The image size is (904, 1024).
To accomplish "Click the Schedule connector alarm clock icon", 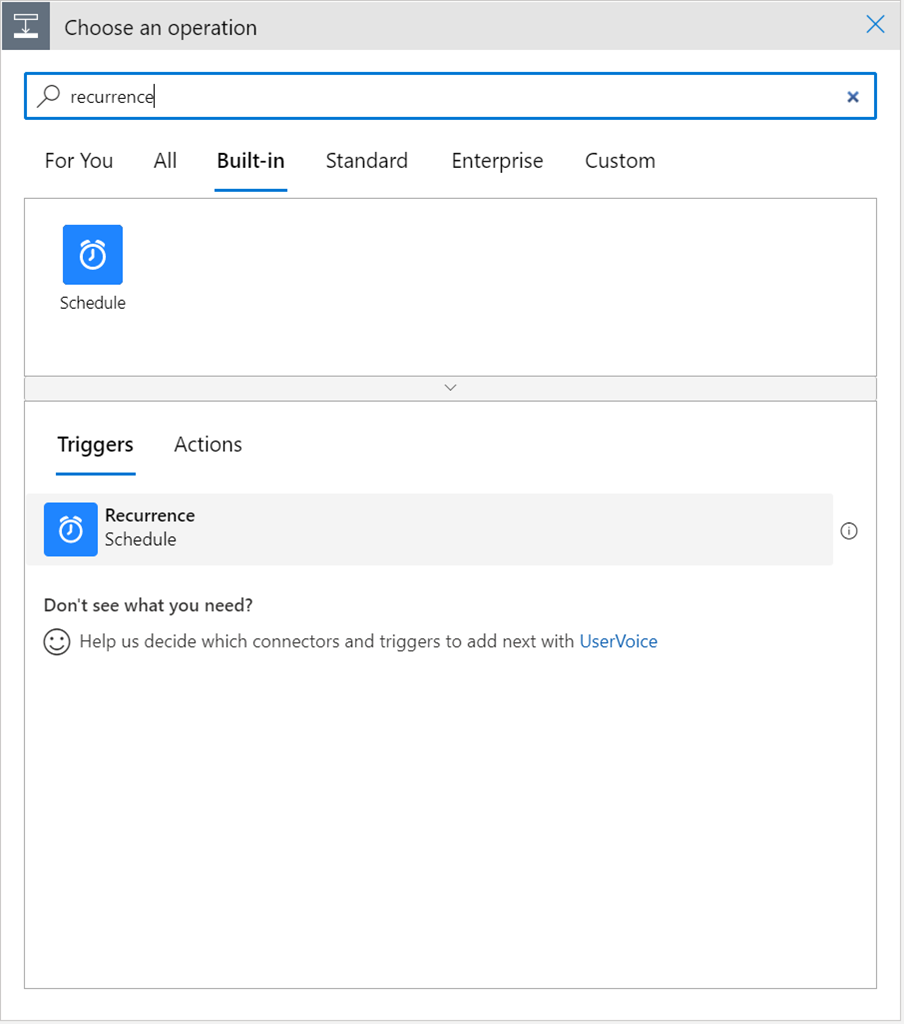I will click(x=92, y=254).
